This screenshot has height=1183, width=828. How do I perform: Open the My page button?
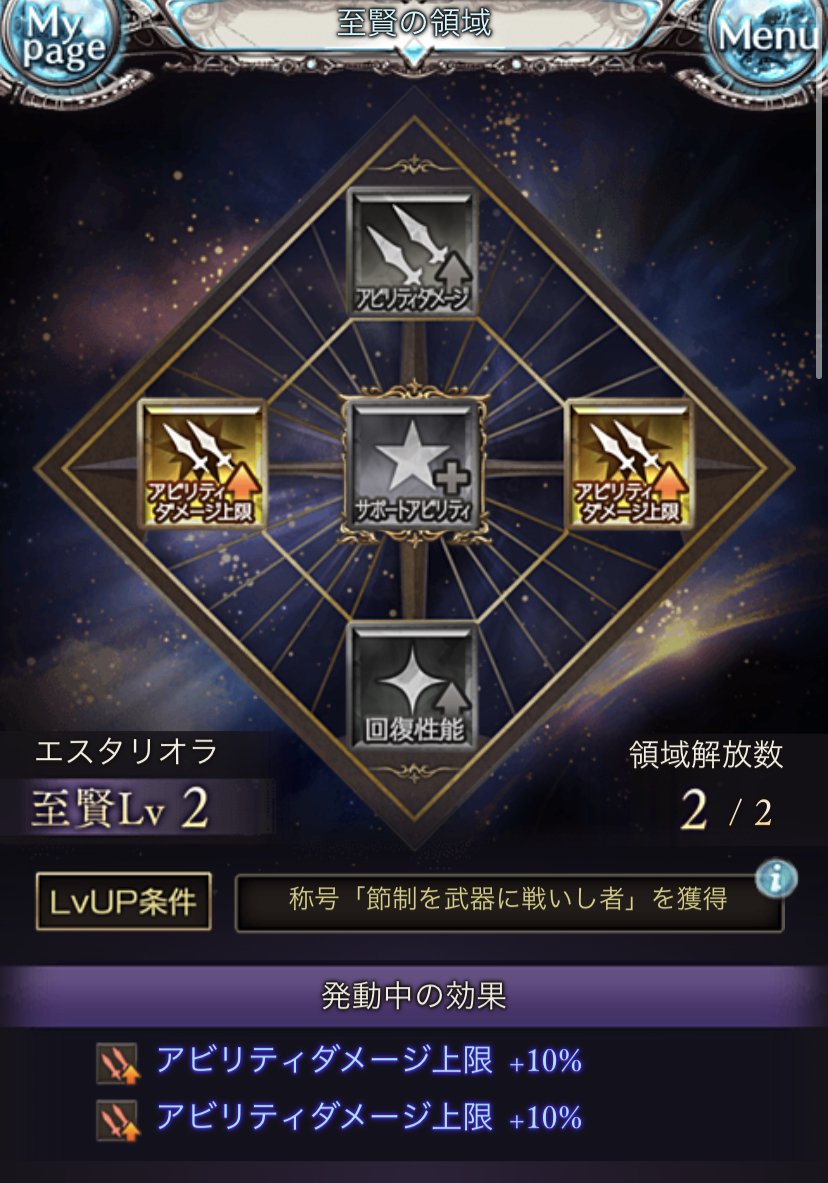pyautogui.click(x=59, y=39)
